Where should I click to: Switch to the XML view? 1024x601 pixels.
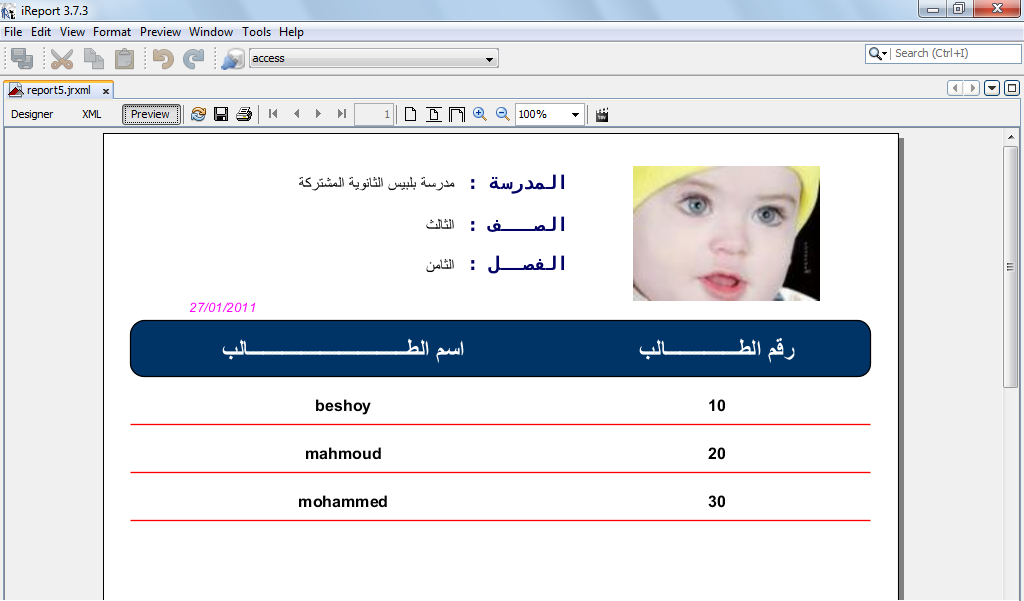click(91, 114)
